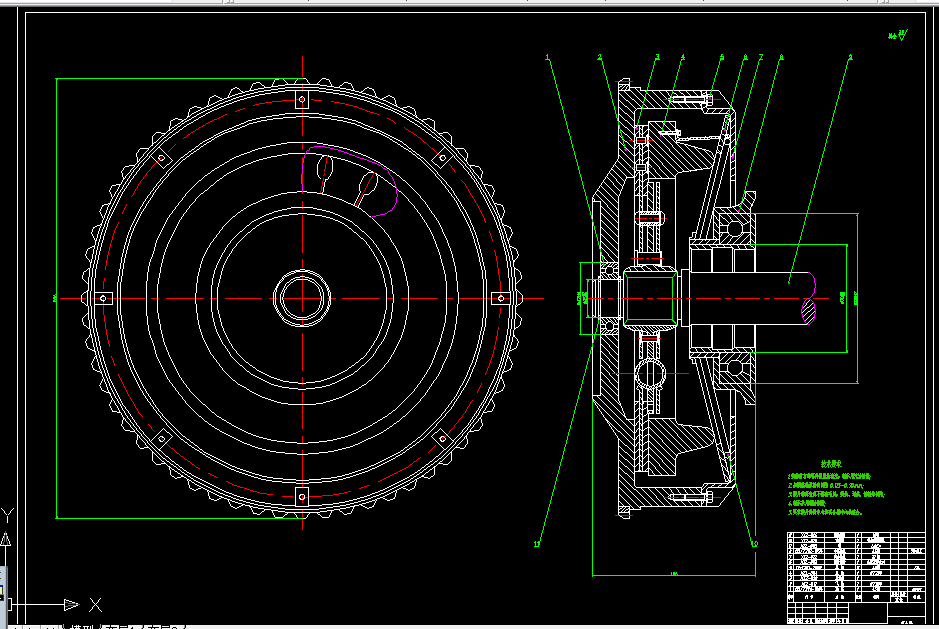Click the UCS X axis label

click(95, 605)
